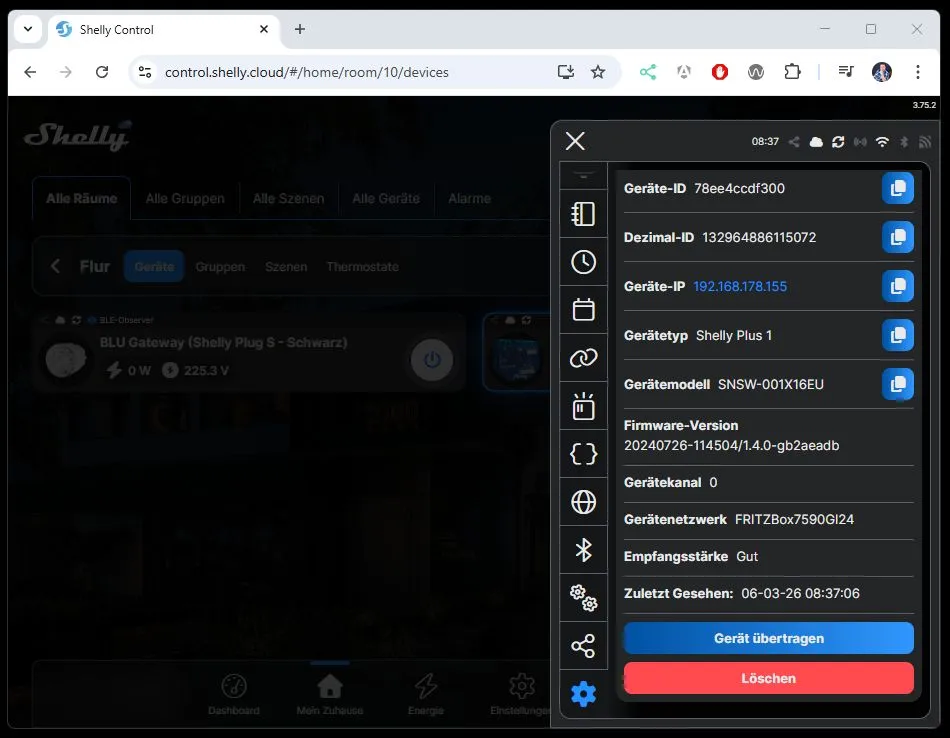The image size is (950, 738).
Task: Open the double-gear application settings icon
Action: (583, 598)
